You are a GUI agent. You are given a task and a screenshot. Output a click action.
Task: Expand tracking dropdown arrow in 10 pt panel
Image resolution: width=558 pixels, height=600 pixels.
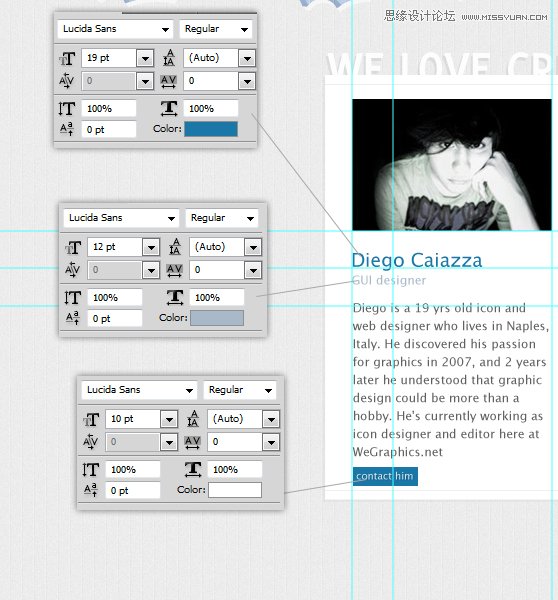pyautogui.click(x=271, y=442)
